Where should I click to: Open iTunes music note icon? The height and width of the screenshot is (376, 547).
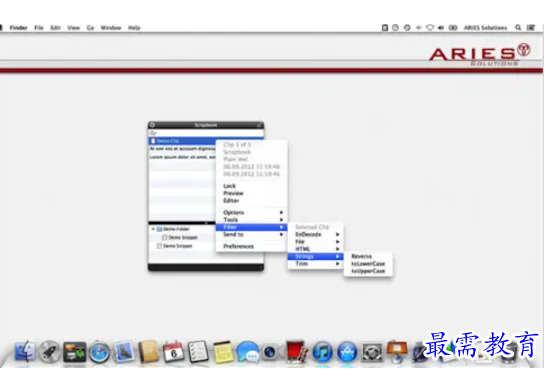click(x=322, y=351)
